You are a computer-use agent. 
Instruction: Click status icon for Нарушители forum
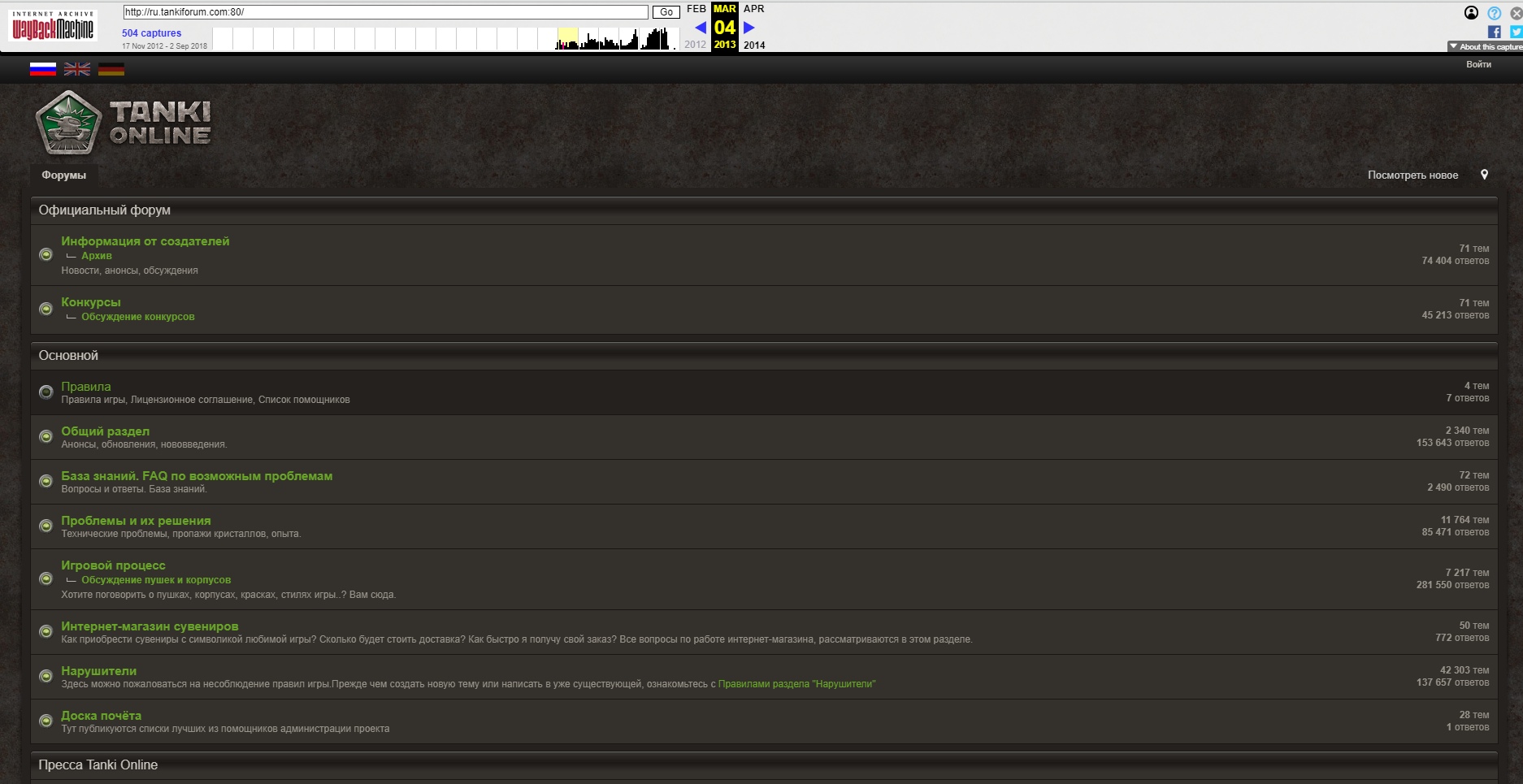(x=46, y=677)
